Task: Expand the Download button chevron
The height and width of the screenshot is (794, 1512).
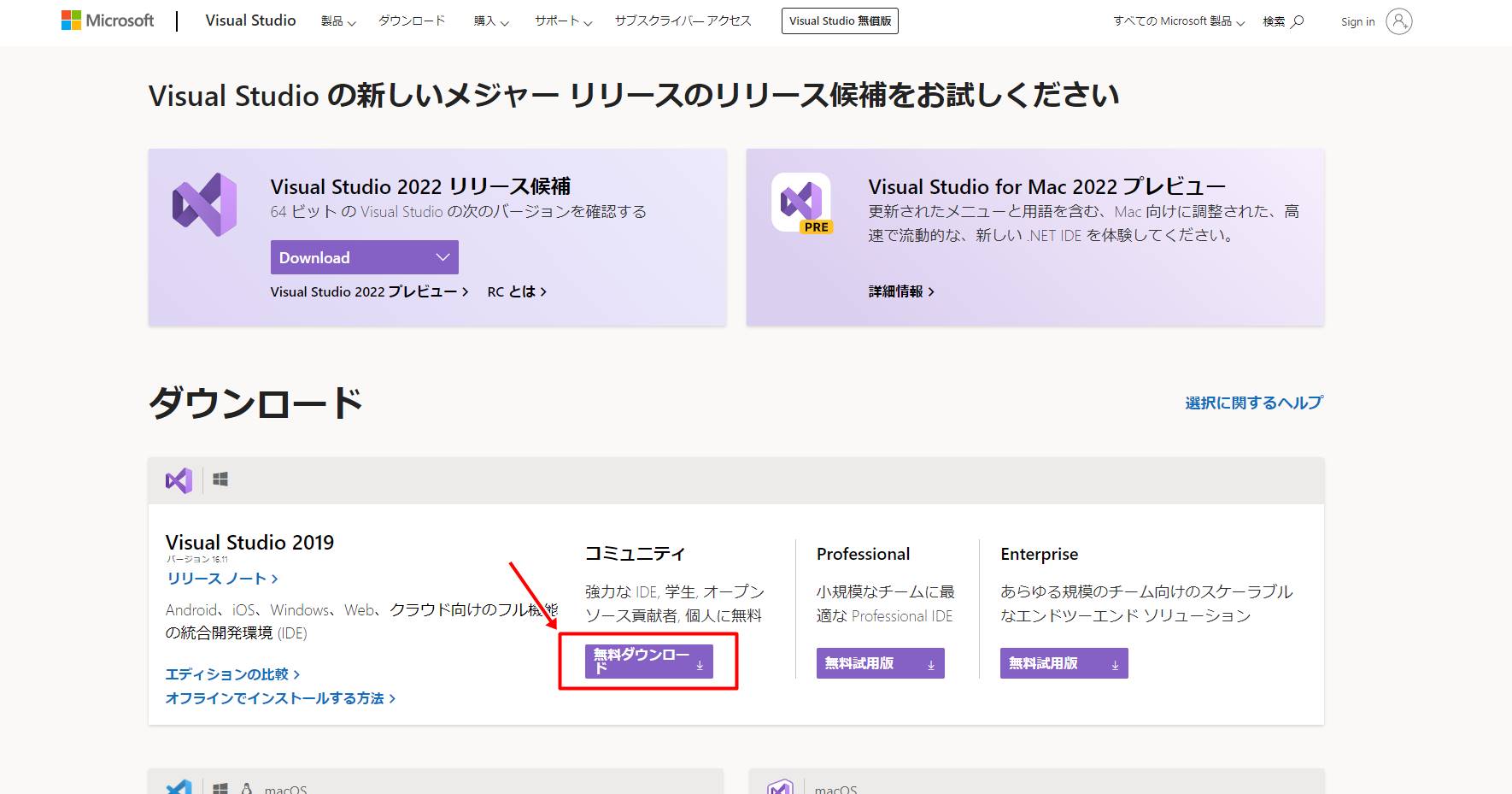Action: tap(442, 257)
